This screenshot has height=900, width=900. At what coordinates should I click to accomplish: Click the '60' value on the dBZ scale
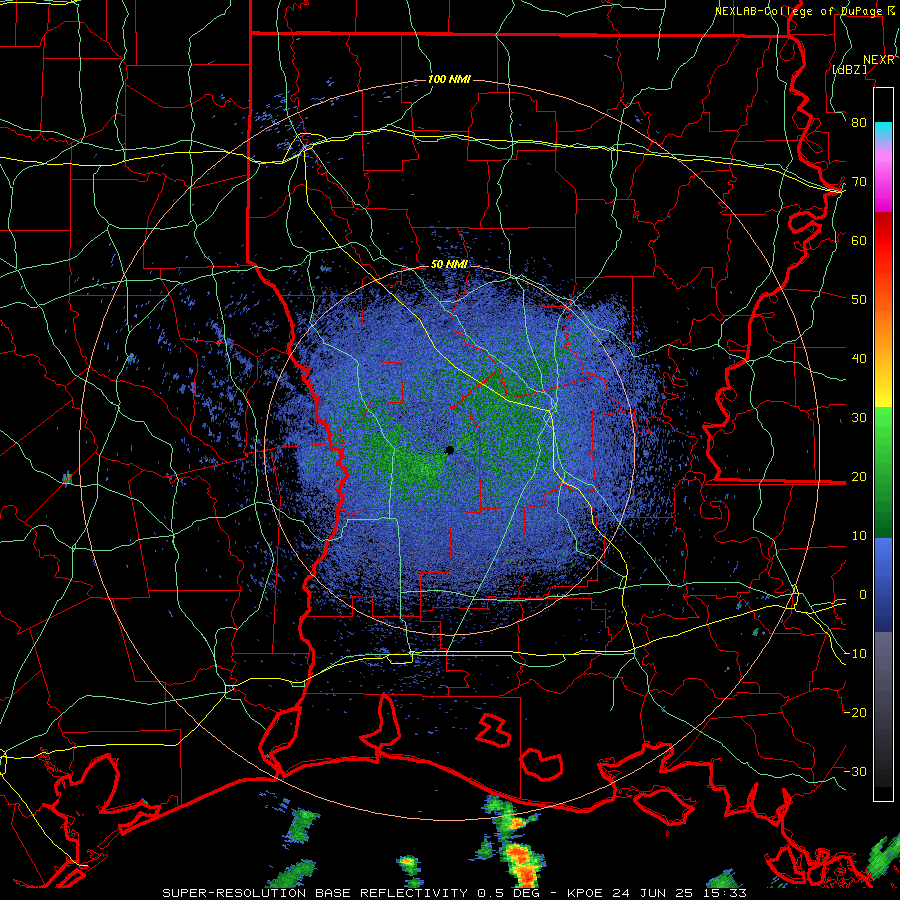[x=859, y=240]
